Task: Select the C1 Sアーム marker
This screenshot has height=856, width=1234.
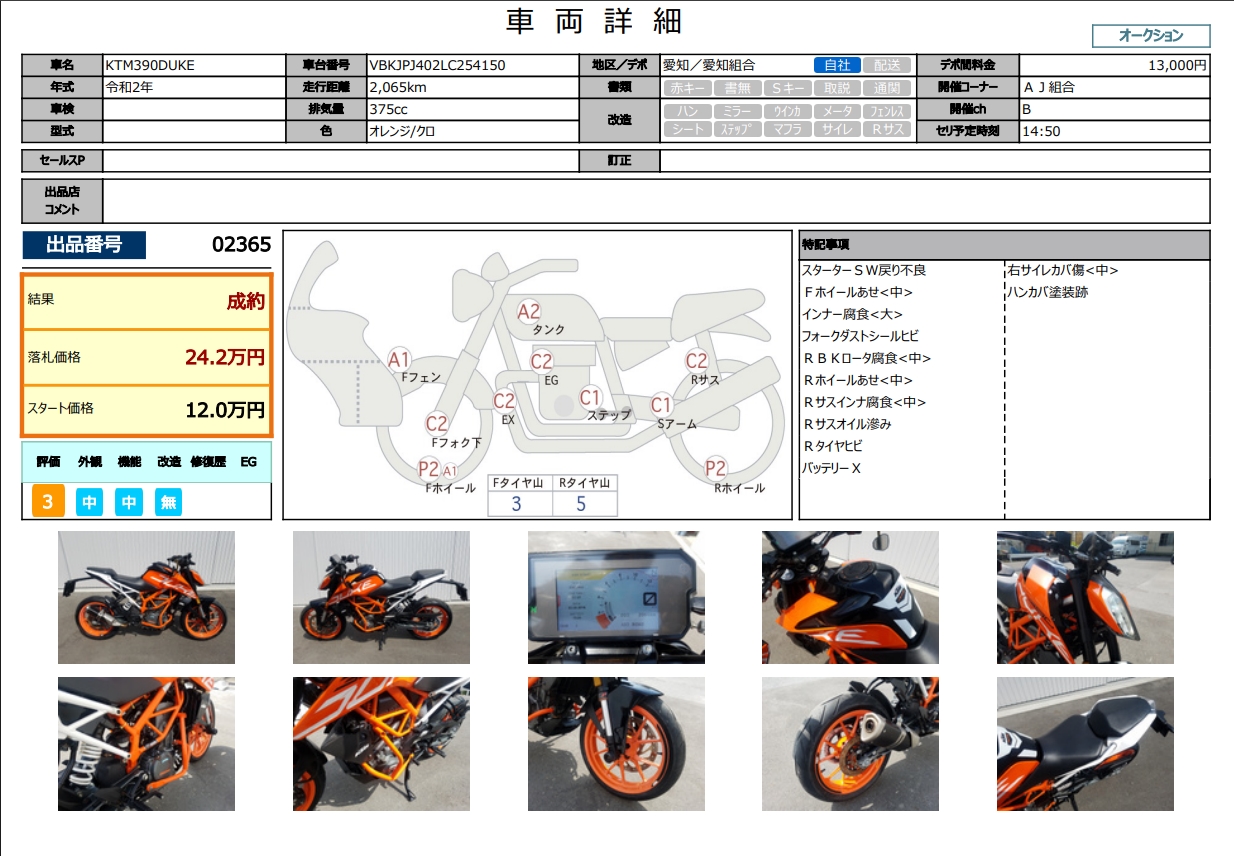Action: (661, 405)
